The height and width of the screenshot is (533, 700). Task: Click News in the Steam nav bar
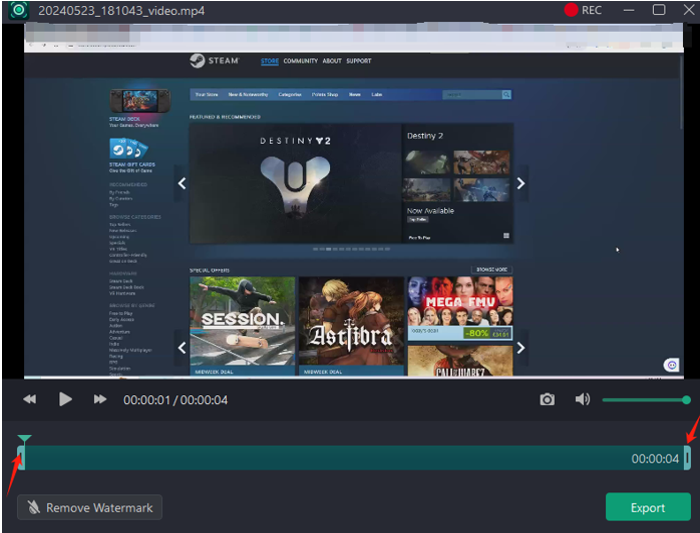pos(354,95)
